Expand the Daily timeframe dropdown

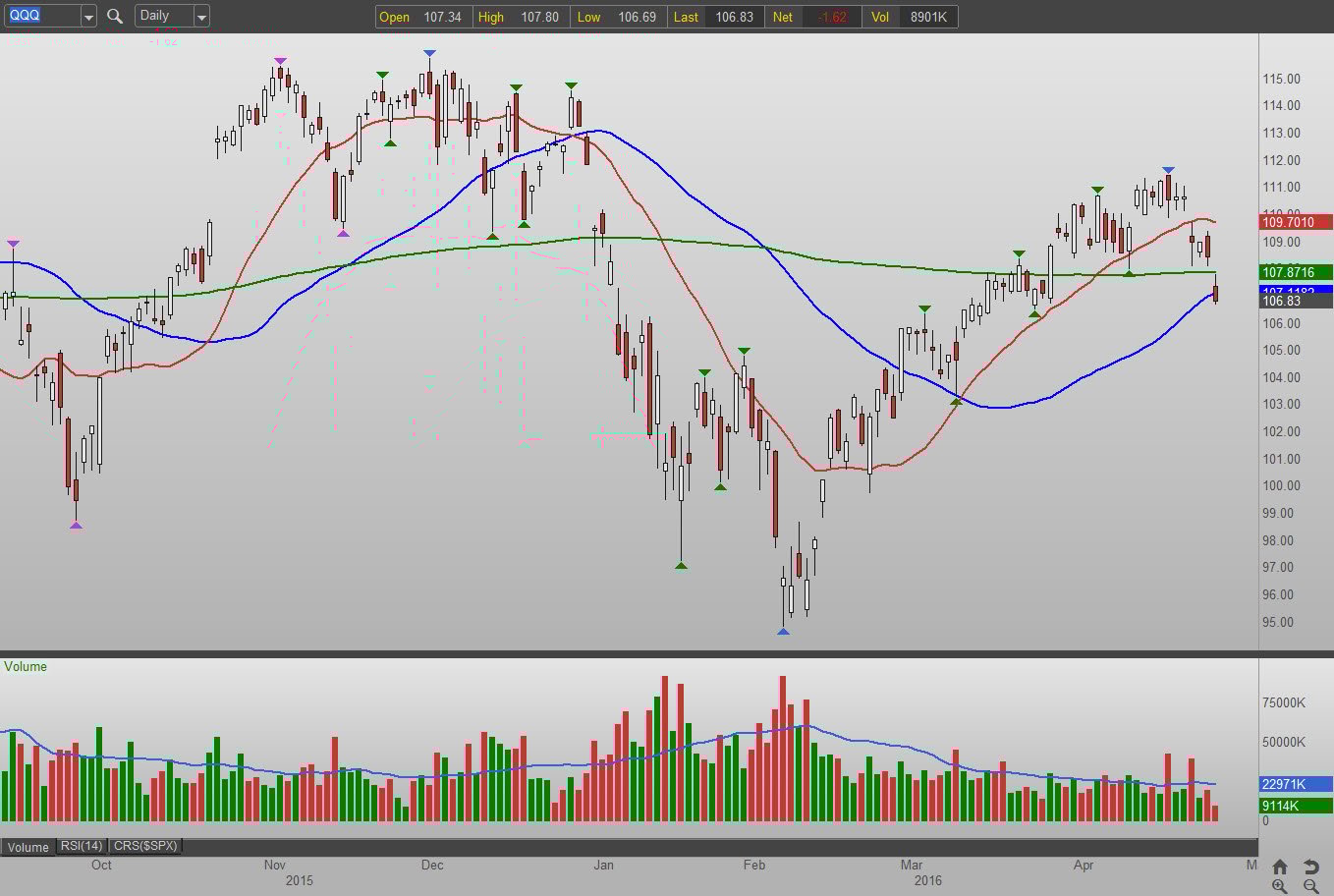201,17
